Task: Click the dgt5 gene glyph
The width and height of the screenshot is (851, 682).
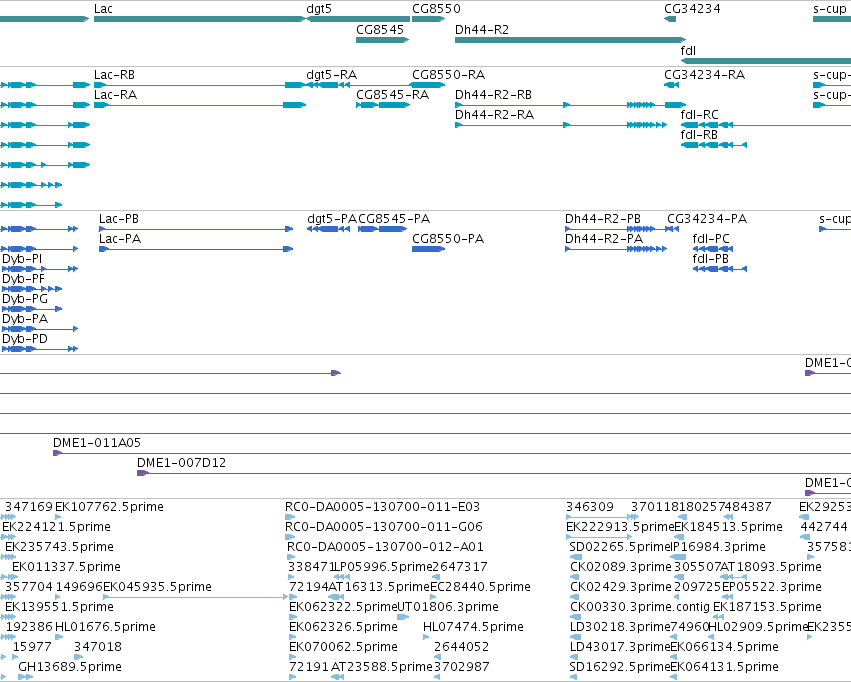Action: (x=358, y=19)
